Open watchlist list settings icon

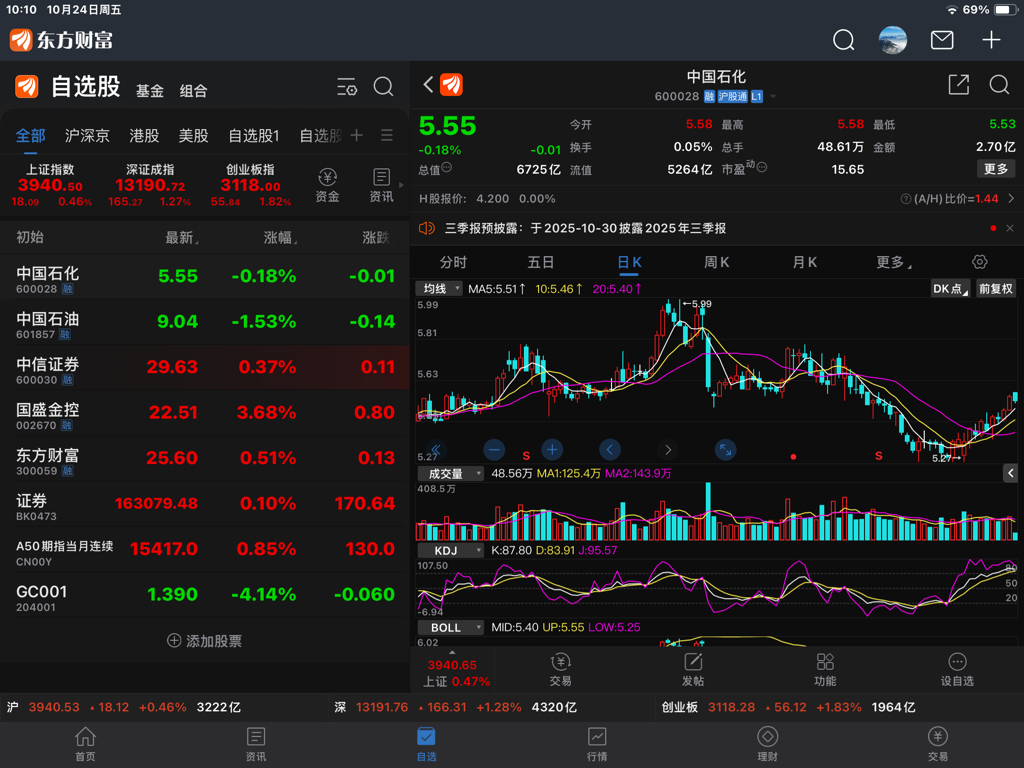[347, 87]
